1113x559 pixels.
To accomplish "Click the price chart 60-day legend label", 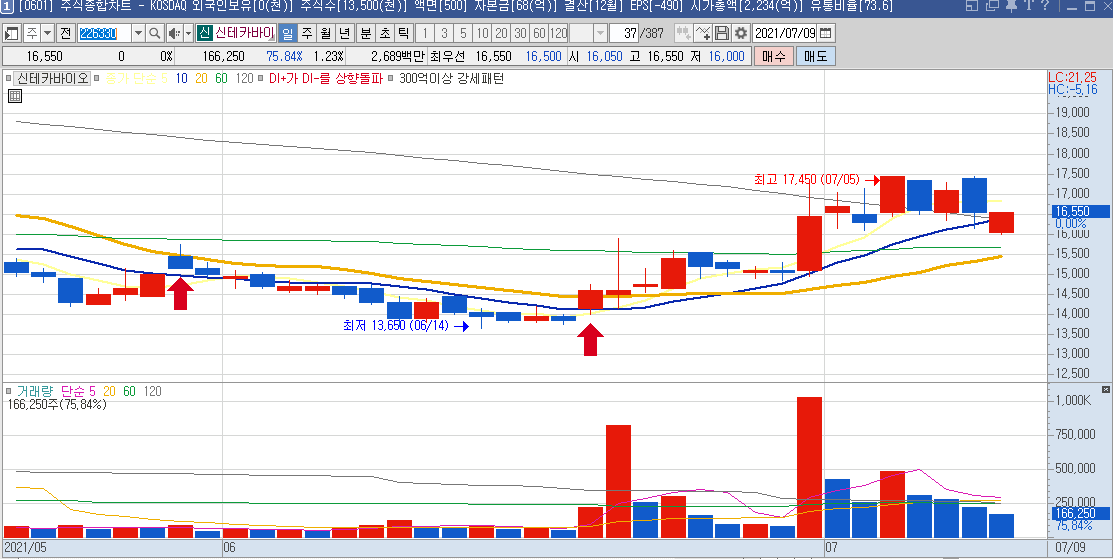I will point(221,79).
